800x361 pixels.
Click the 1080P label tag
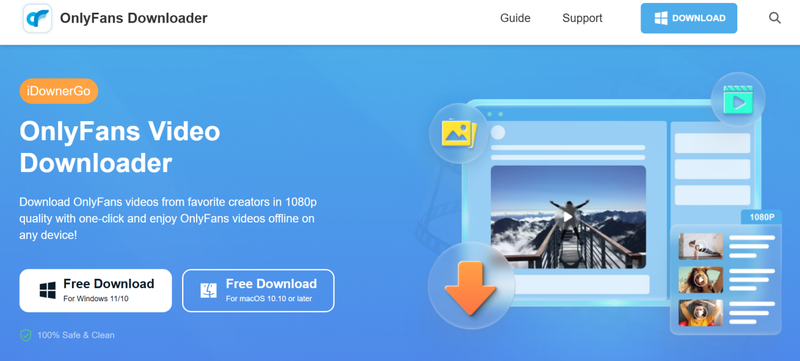point(762,217)
